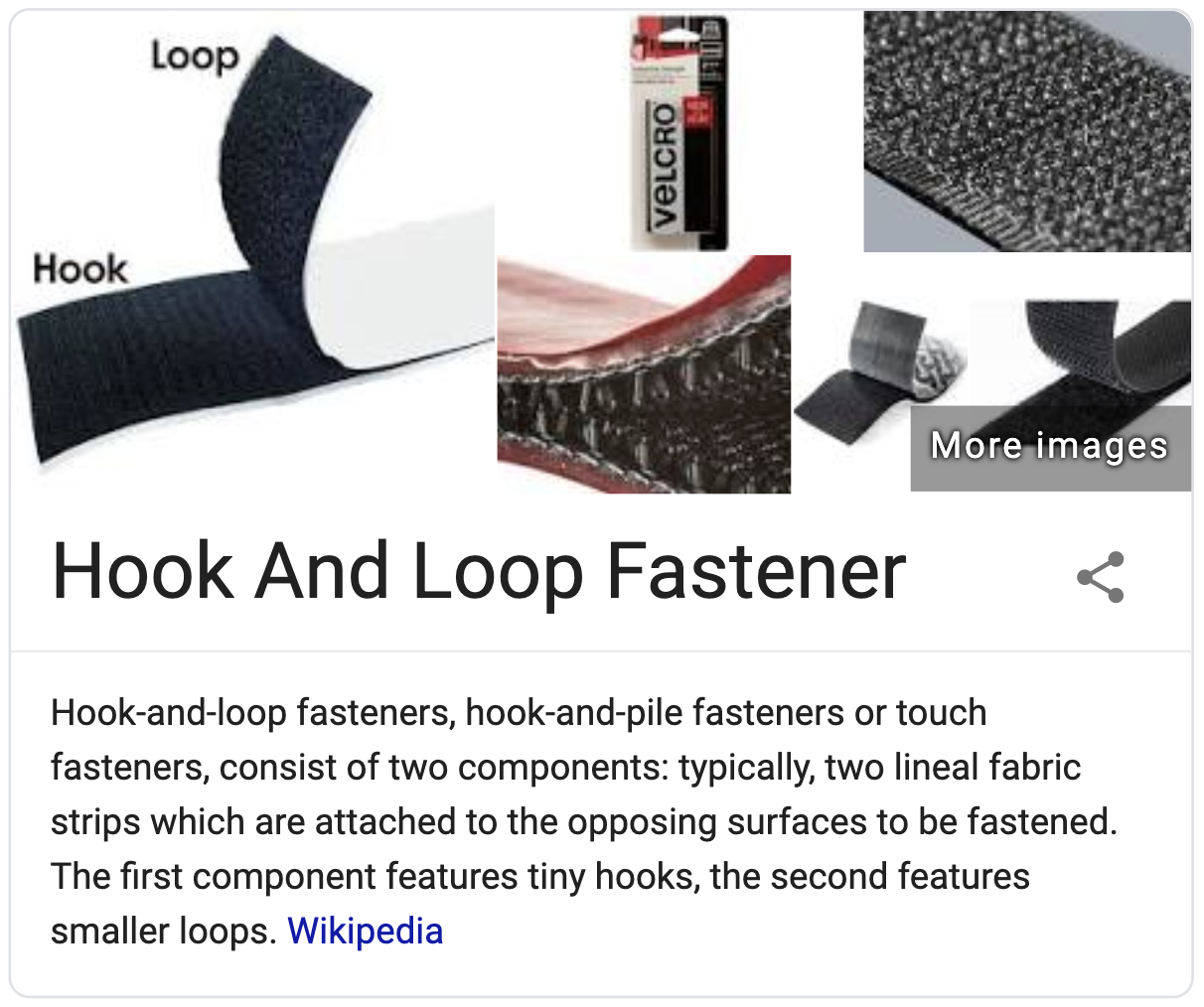Open the More images overlay
This screenshot has width=1204, height=1007.
[1050, 447]
